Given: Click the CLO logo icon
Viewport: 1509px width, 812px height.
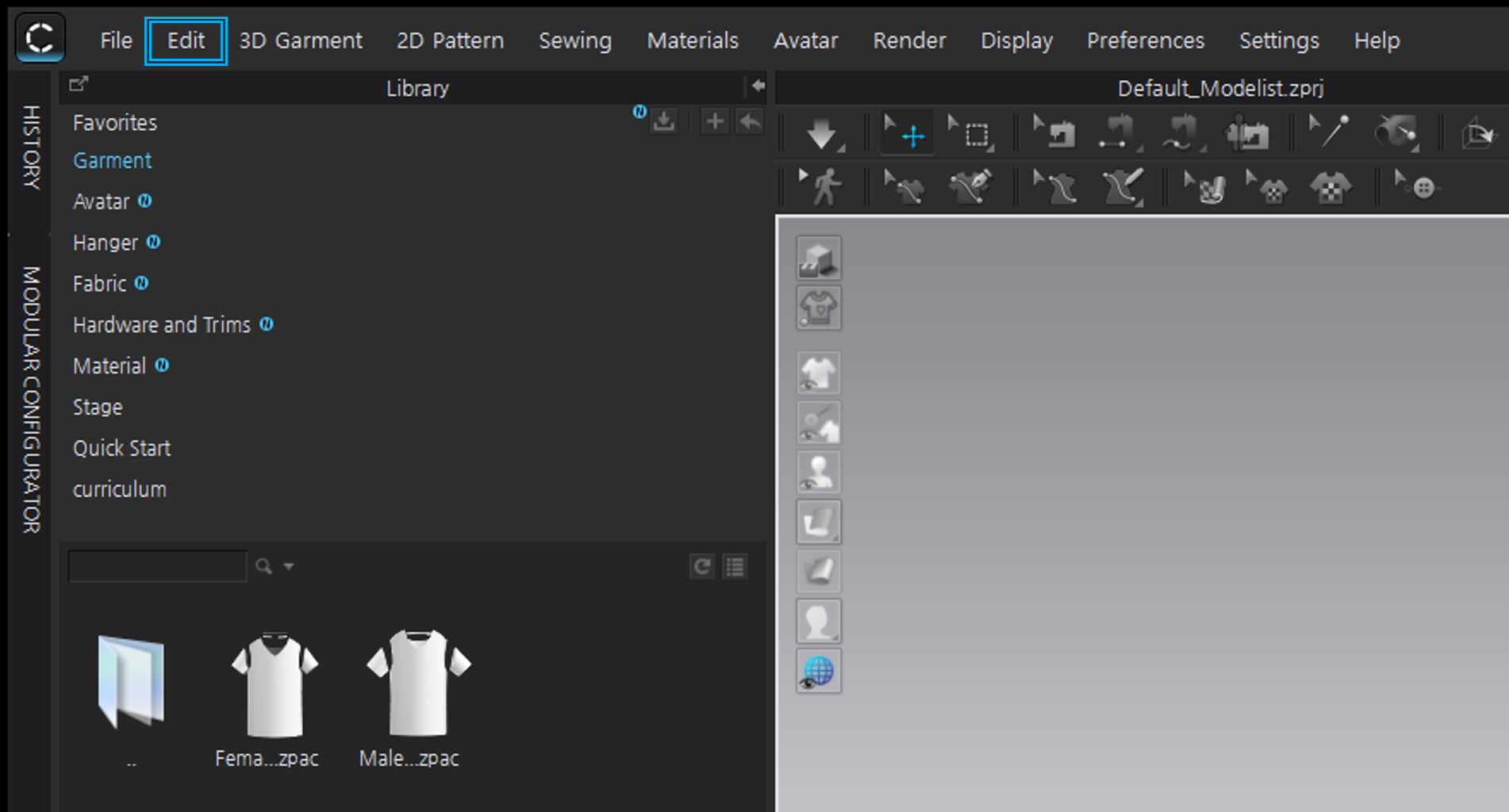Looking at the screenshot, I should coord(40,38).
